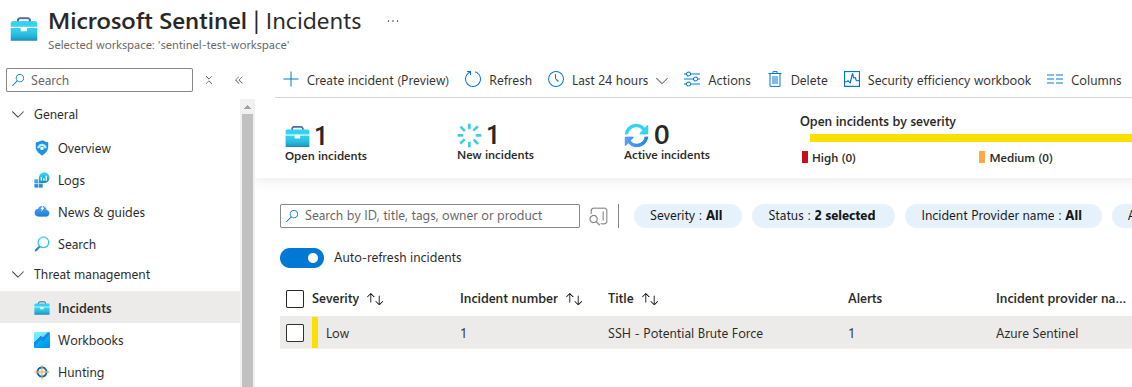Open Security efficiency workbook
This screenshot has height=387, width=1132.
point(937,80)
